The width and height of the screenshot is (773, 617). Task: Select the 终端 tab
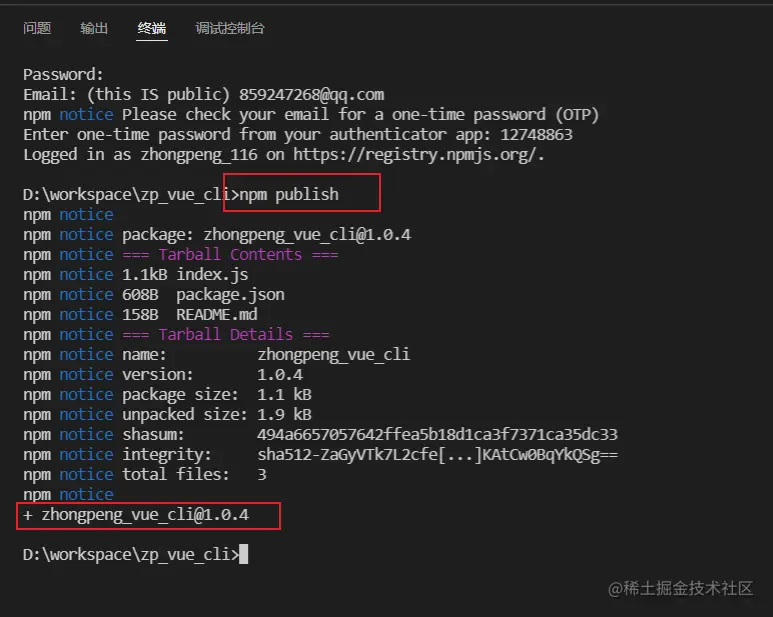coord(152,28)
